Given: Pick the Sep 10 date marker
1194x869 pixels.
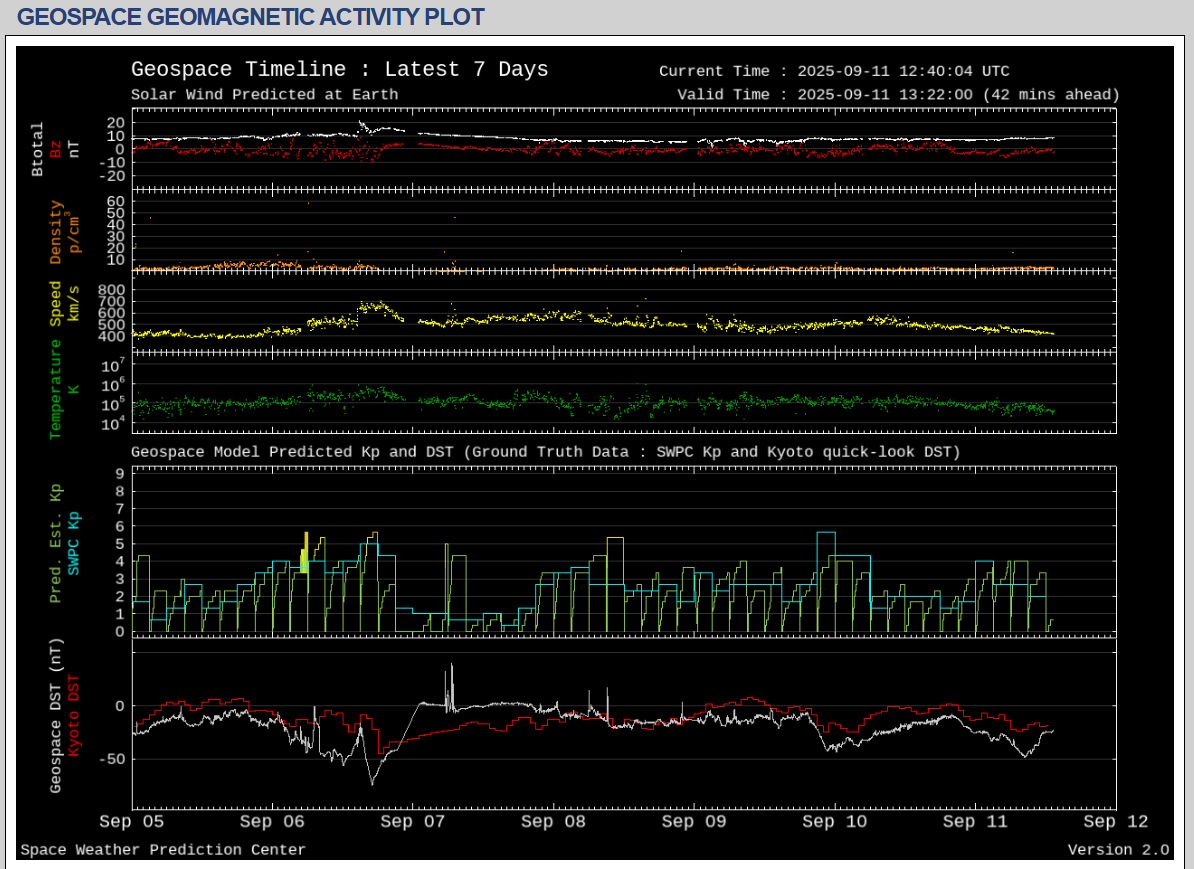Looking at the screenshot, I should [x=835, y=822].
